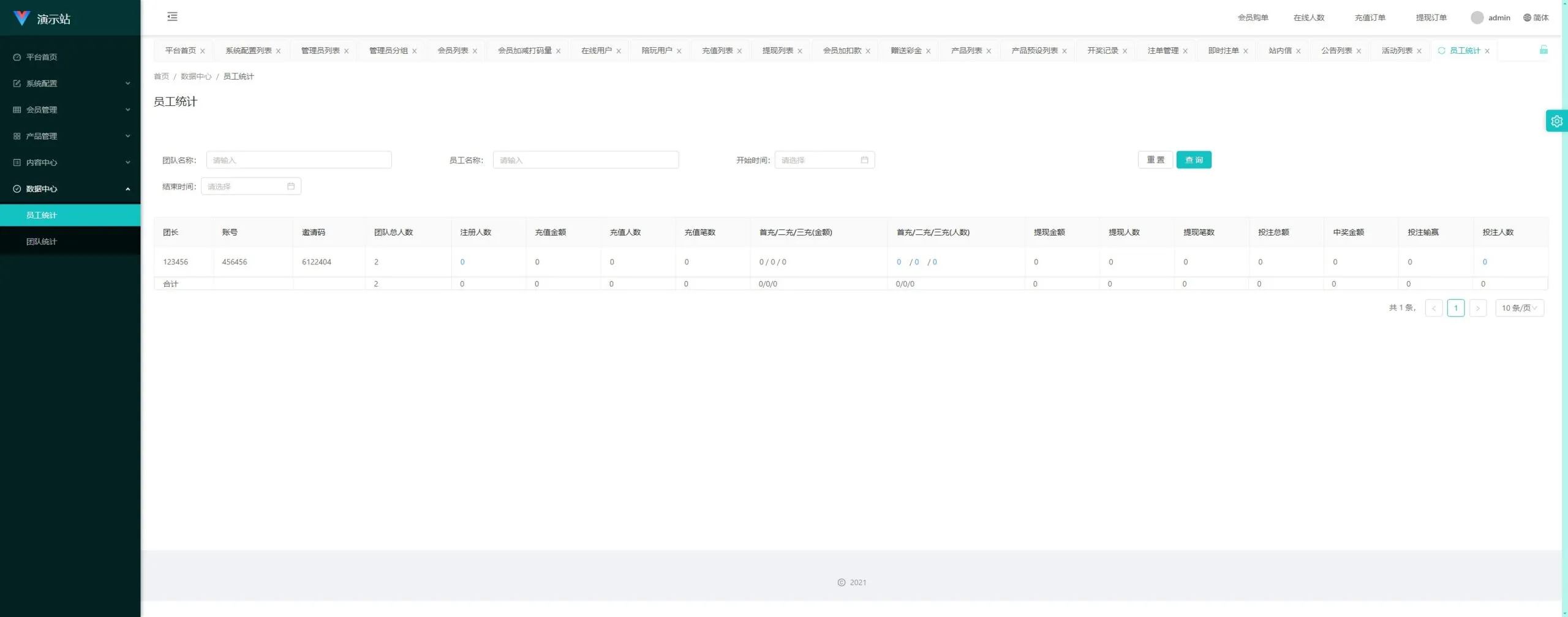
Task: Switch to the 提现列表 tab
Action: (x=777, y=51)
